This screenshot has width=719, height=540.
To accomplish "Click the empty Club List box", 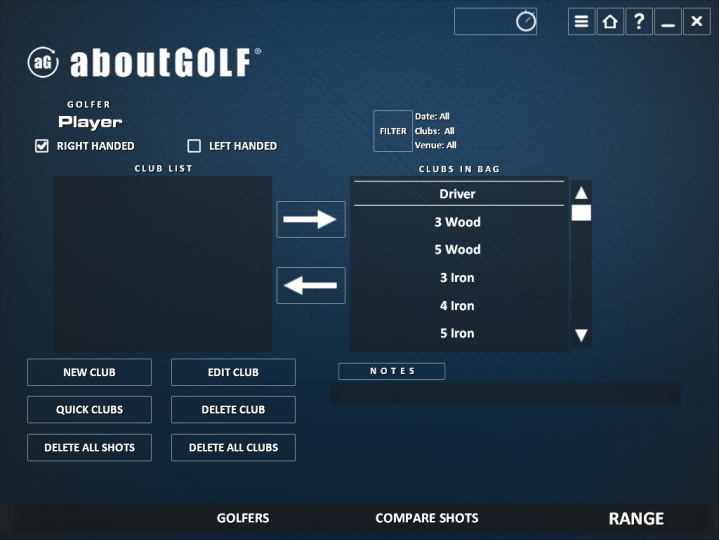I will [x=163, y=264].
